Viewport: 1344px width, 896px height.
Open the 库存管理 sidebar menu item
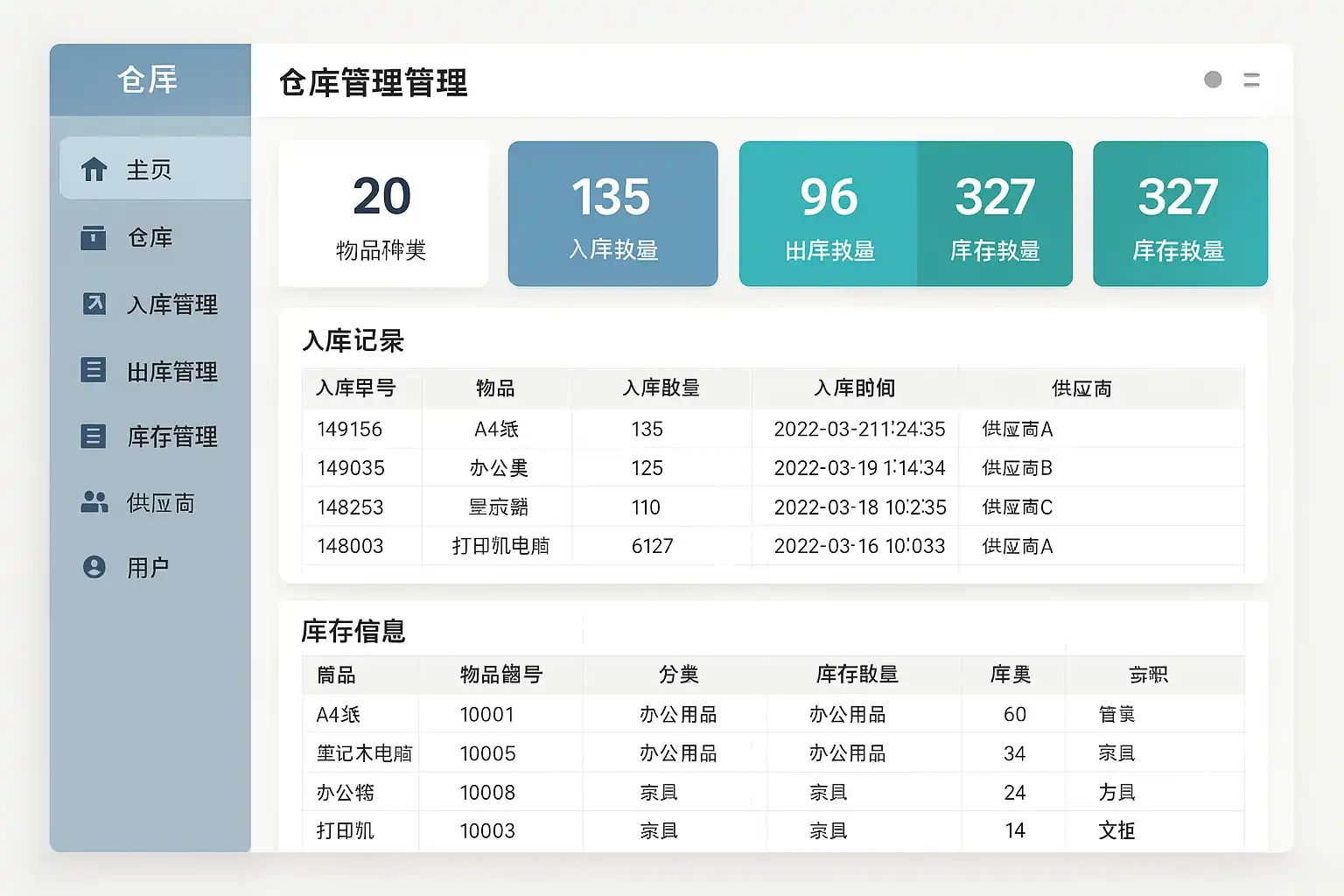point(171,437)
